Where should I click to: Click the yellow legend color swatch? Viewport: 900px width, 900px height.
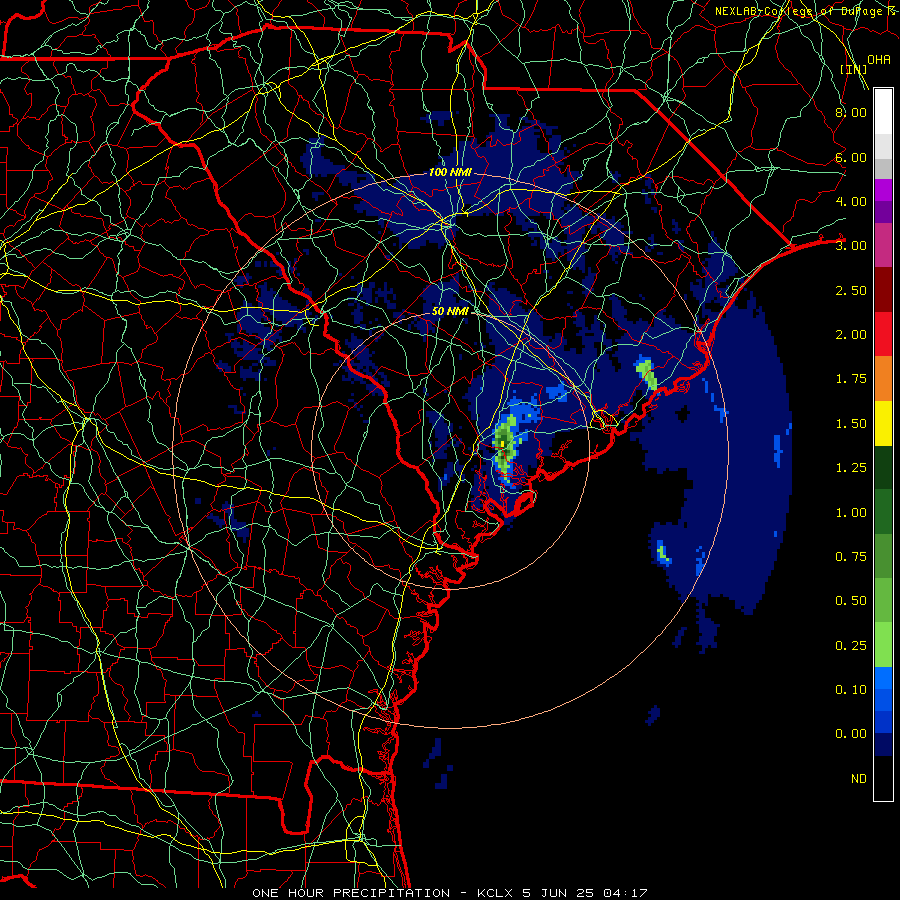click(x=883, y=423)
